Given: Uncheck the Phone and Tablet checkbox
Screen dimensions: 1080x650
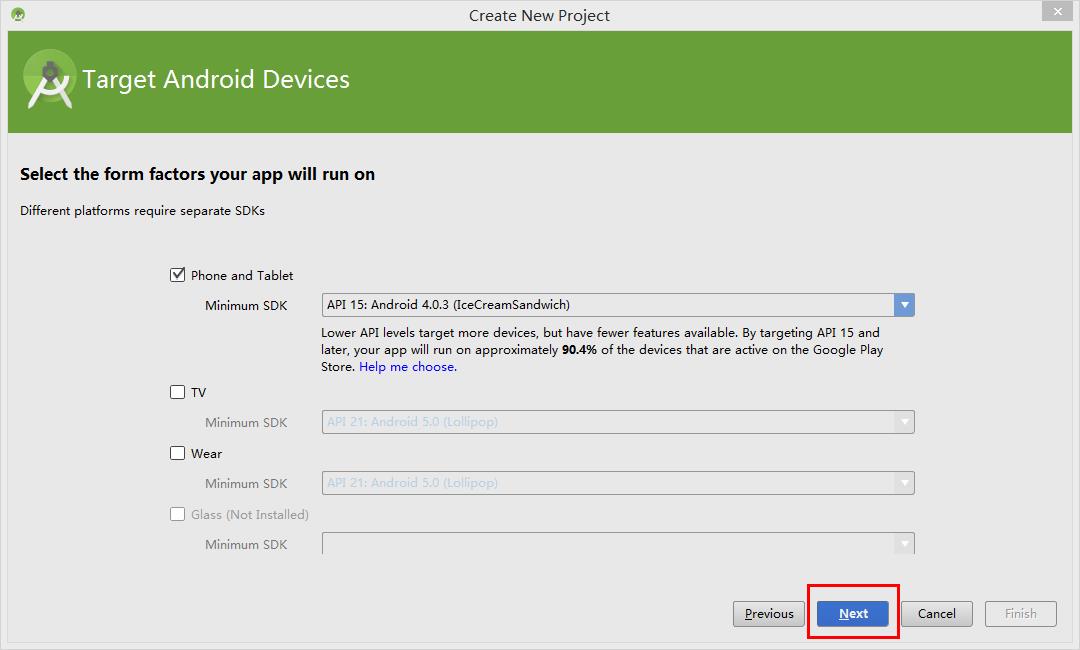Looking at the screenshot, I should [x=177, y=275].
